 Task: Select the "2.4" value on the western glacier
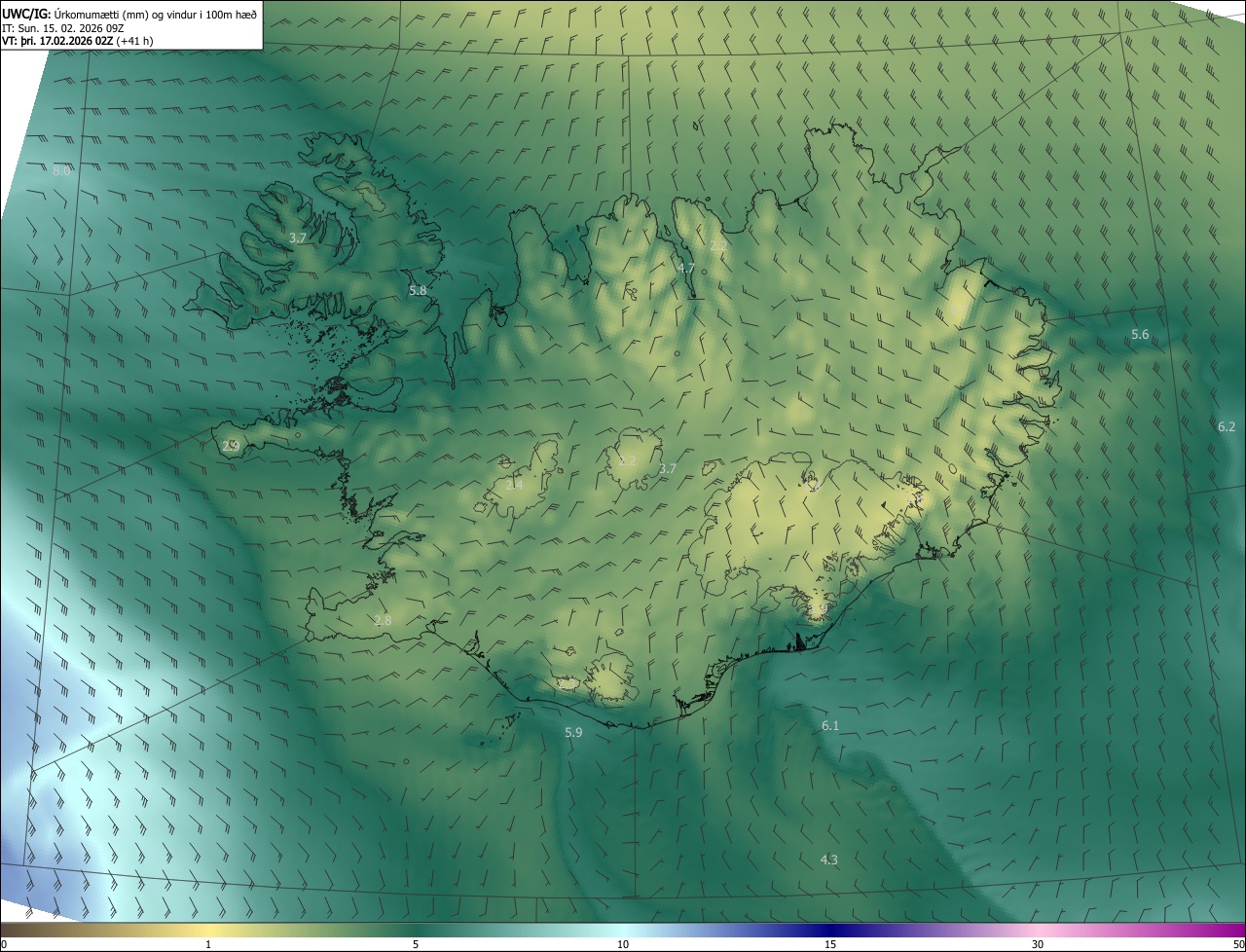[514, 484]
